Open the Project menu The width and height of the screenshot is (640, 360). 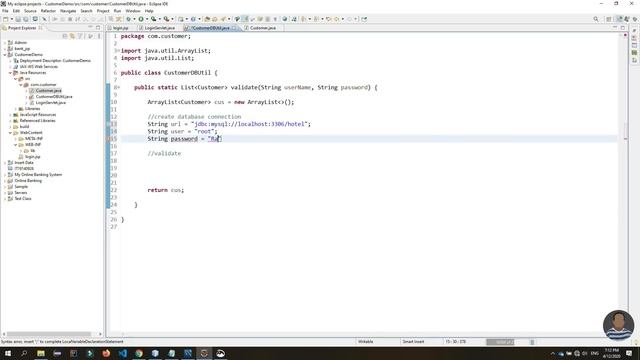click(x=103, y=11)
